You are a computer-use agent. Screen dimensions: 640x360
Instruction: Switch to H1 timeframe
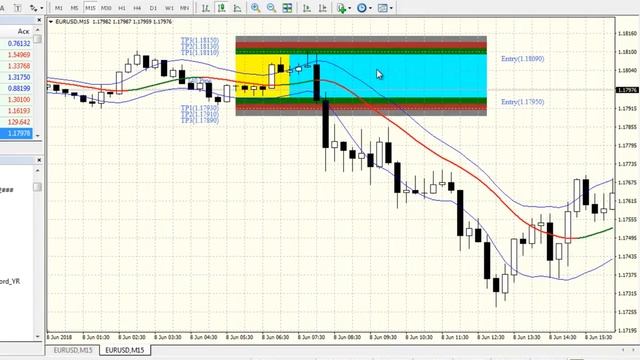[x=122, y=8]
